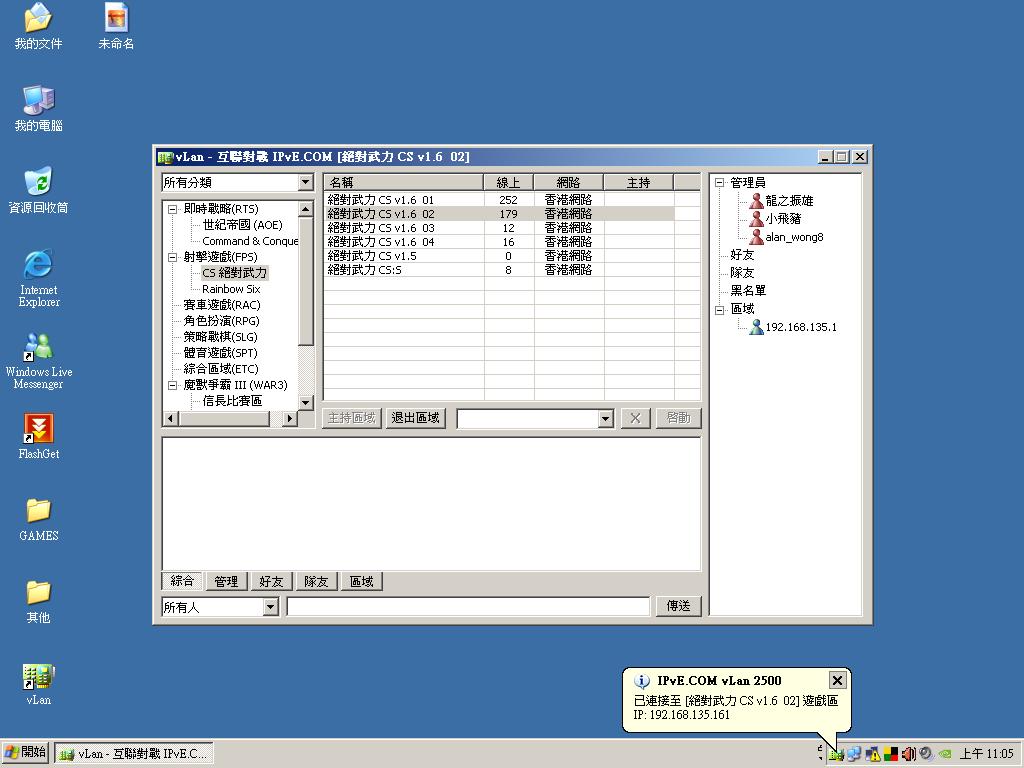Close the IPvE.COM vLan balloon notification
The image size is (1024, 768).
click(x=837, y=680)
